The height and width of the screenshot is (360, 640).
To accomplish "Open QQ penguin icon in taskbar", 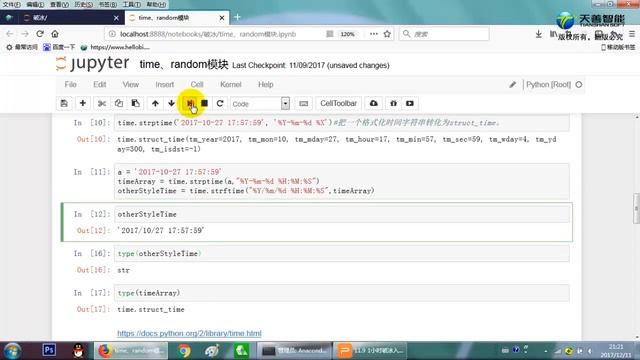I will [78, 351].
